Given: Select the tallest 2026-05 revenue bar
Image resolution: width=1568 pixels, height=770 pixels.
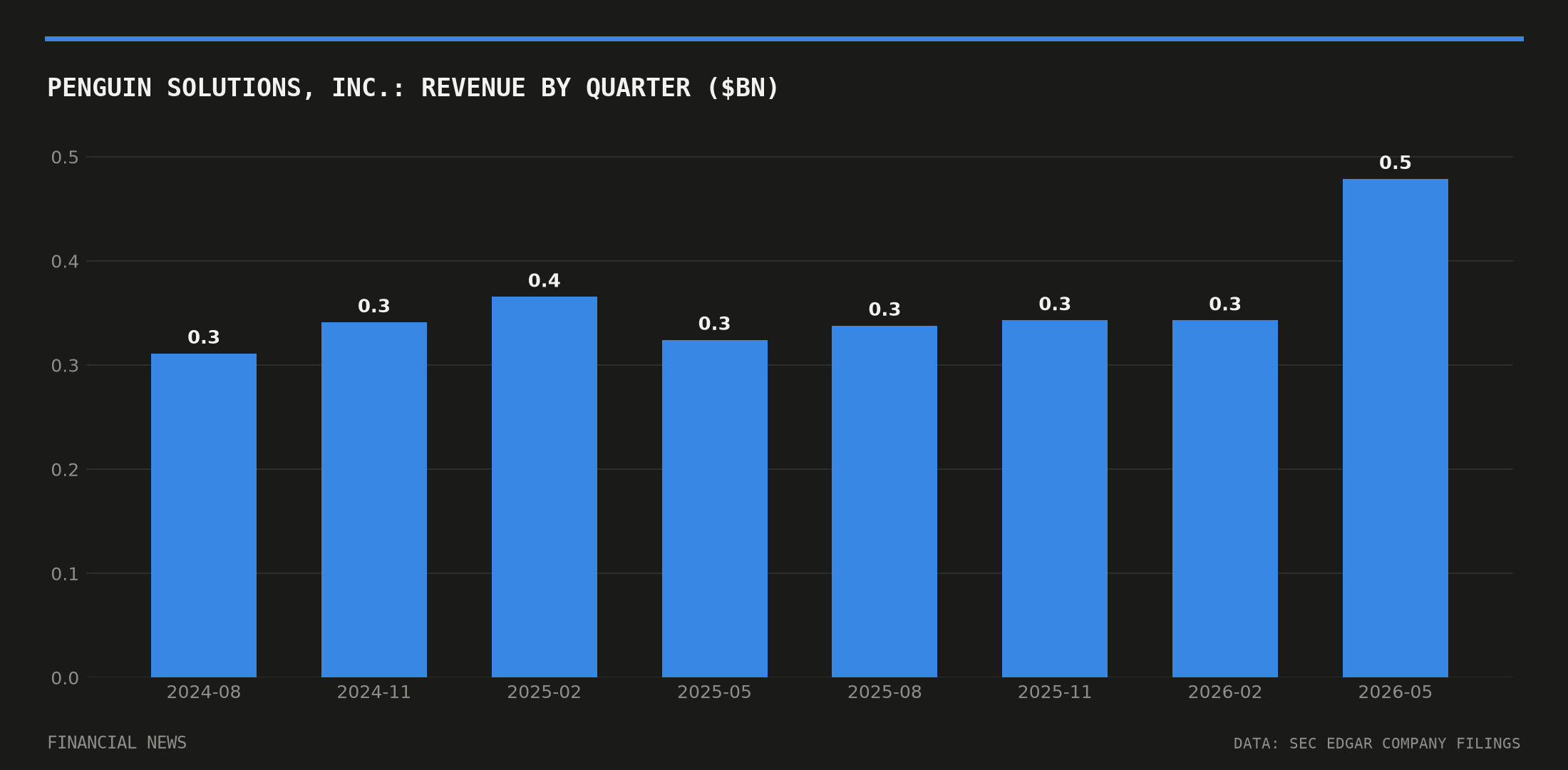Looking at the screenshot, I should (x=1396, y=428).
